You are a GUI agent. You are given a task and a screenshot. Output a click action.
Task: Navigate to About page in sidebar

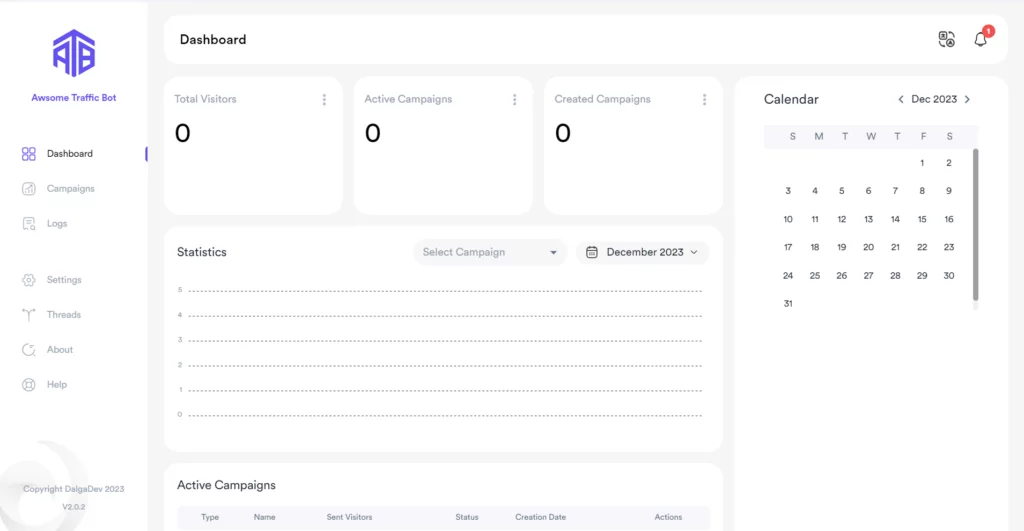pyautogui.click(x=60, y=350)
